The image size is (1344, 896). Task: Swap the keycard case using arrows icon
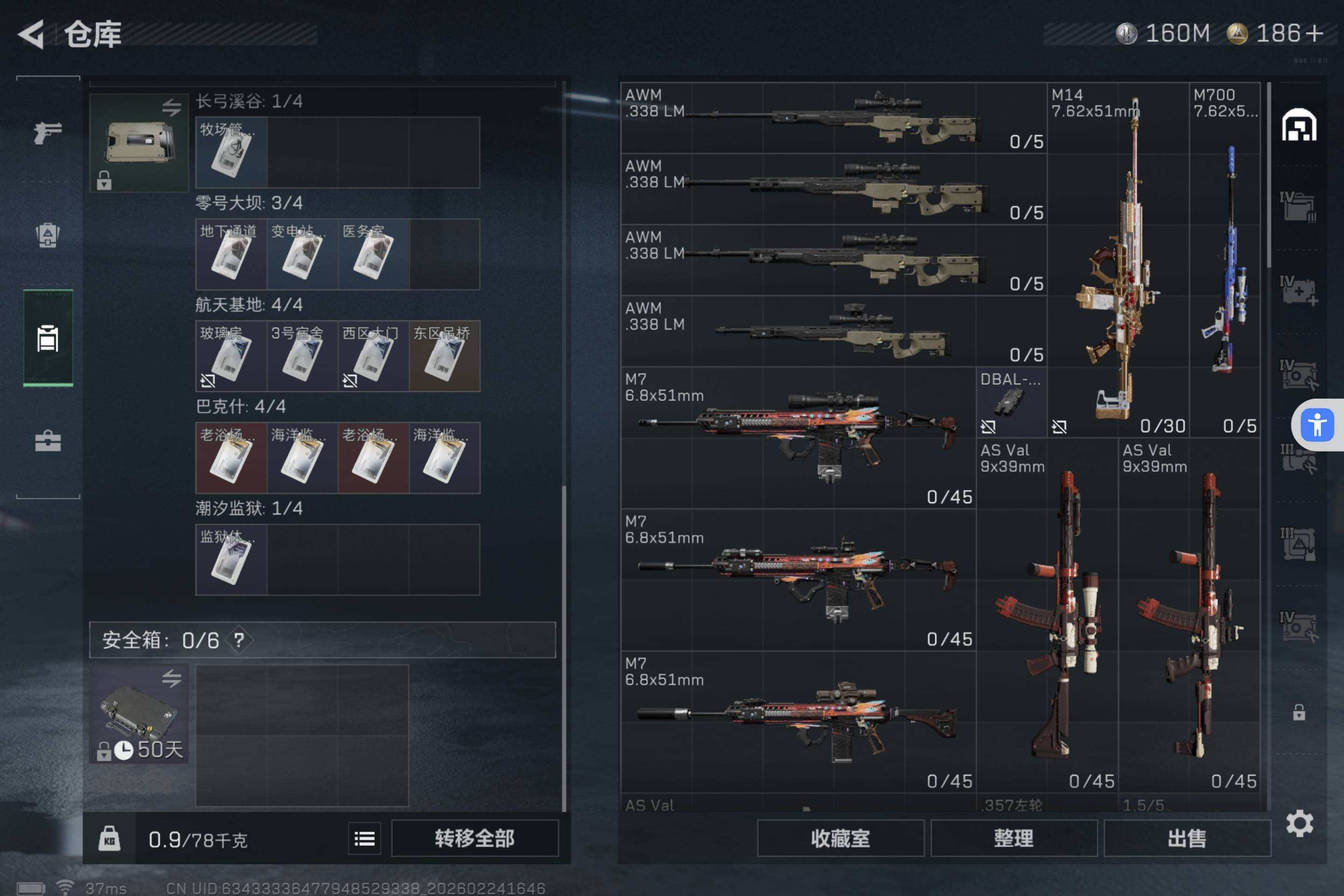tap(171, 107)
